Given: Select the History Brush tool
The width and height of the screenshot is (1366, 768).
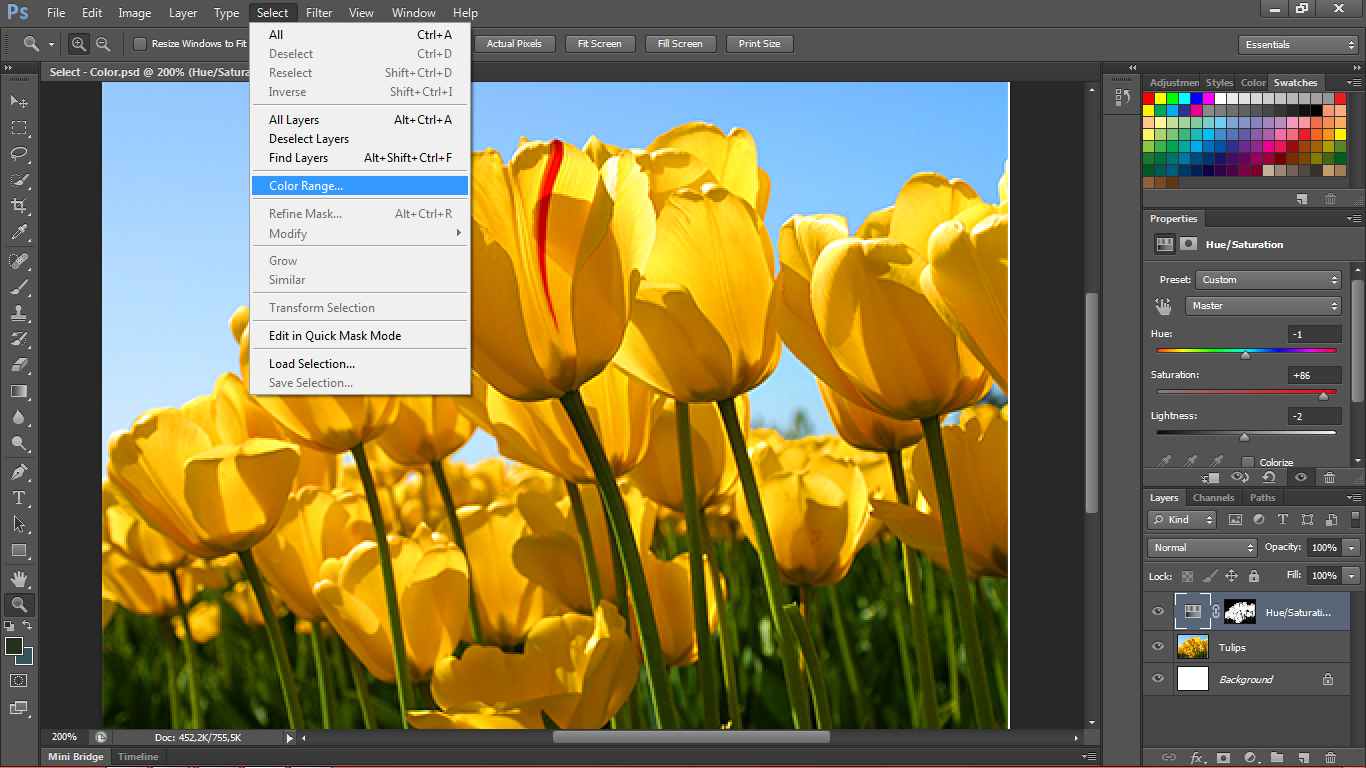Looking at the screenshot, I should 19,339.
